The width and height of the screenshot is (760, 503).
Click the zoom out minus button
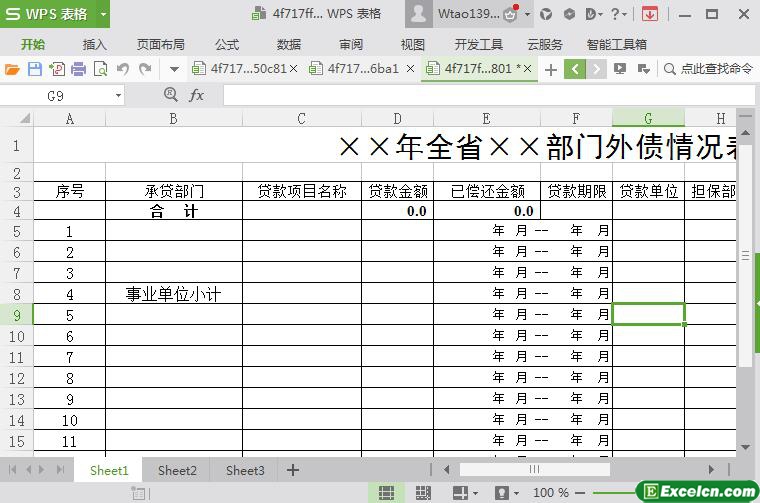pyautogui.click(x=580, y=493)
